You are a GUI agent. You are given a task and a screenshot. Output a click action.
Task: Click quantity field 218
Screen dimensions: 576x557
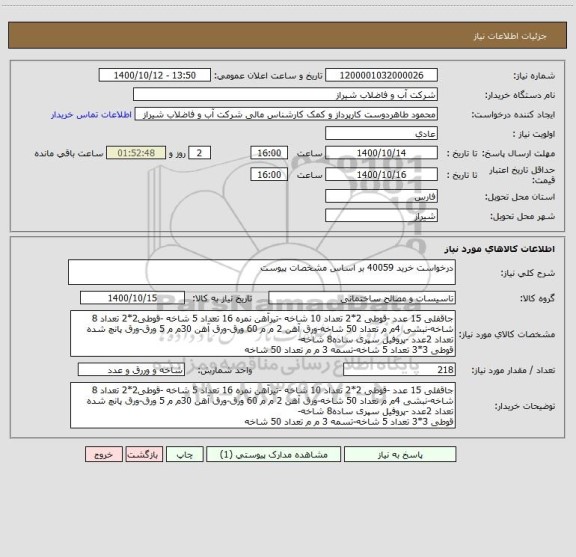pos(399,370)
